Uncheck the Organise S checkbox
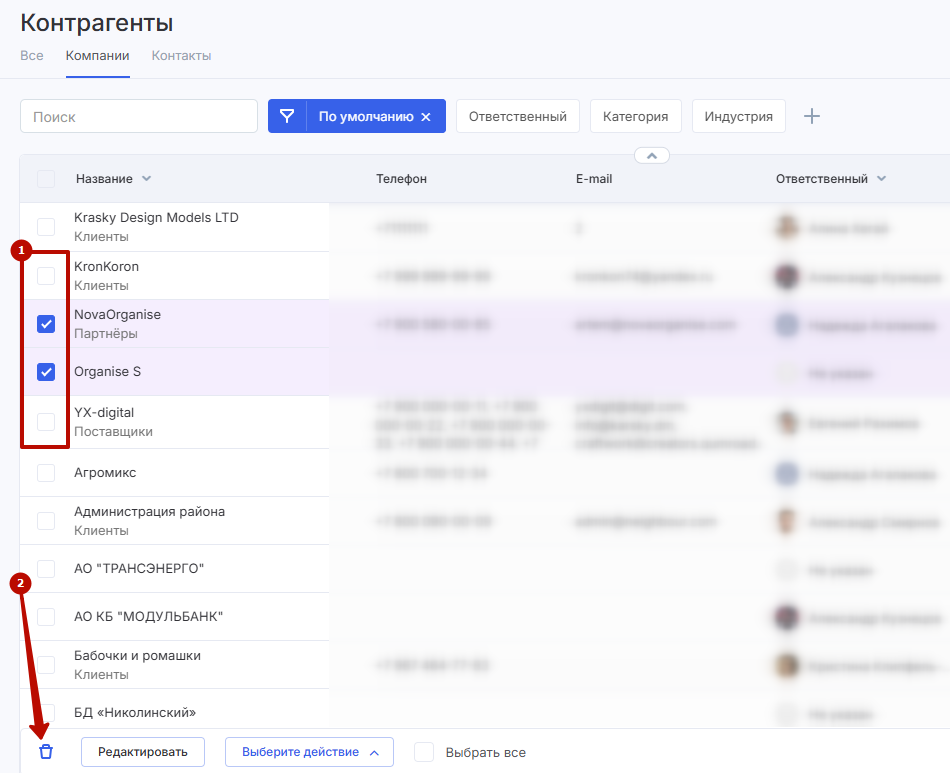Viewport: 950px width, 773px height. coord(46,372)
